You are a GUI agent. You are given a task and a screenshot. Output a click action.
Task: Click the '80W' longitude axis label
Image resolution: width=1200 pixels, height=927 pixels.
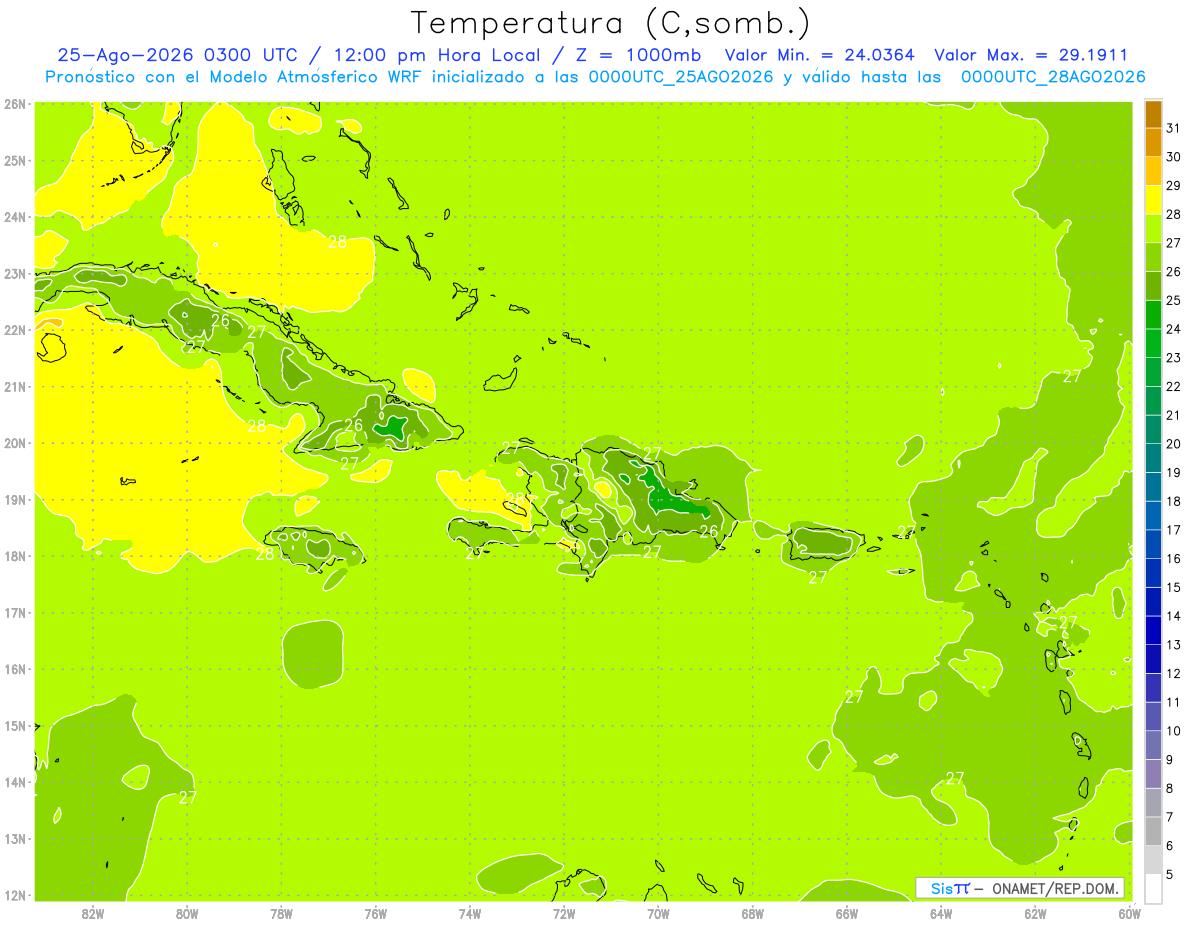187,913
